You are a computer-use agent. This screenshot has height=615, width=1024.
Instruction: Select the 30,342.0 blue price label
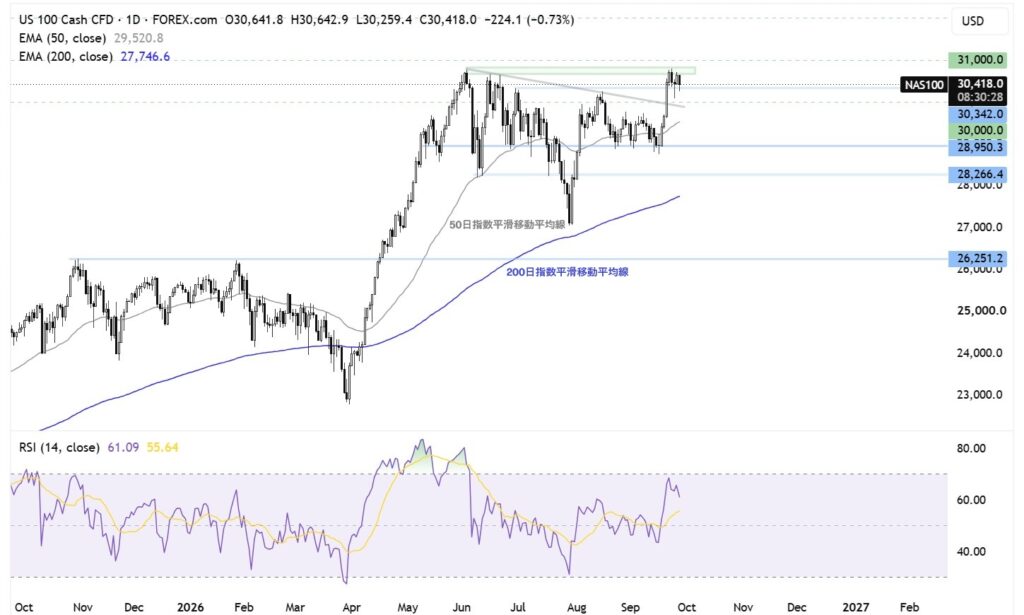click(x=978, y=114)
